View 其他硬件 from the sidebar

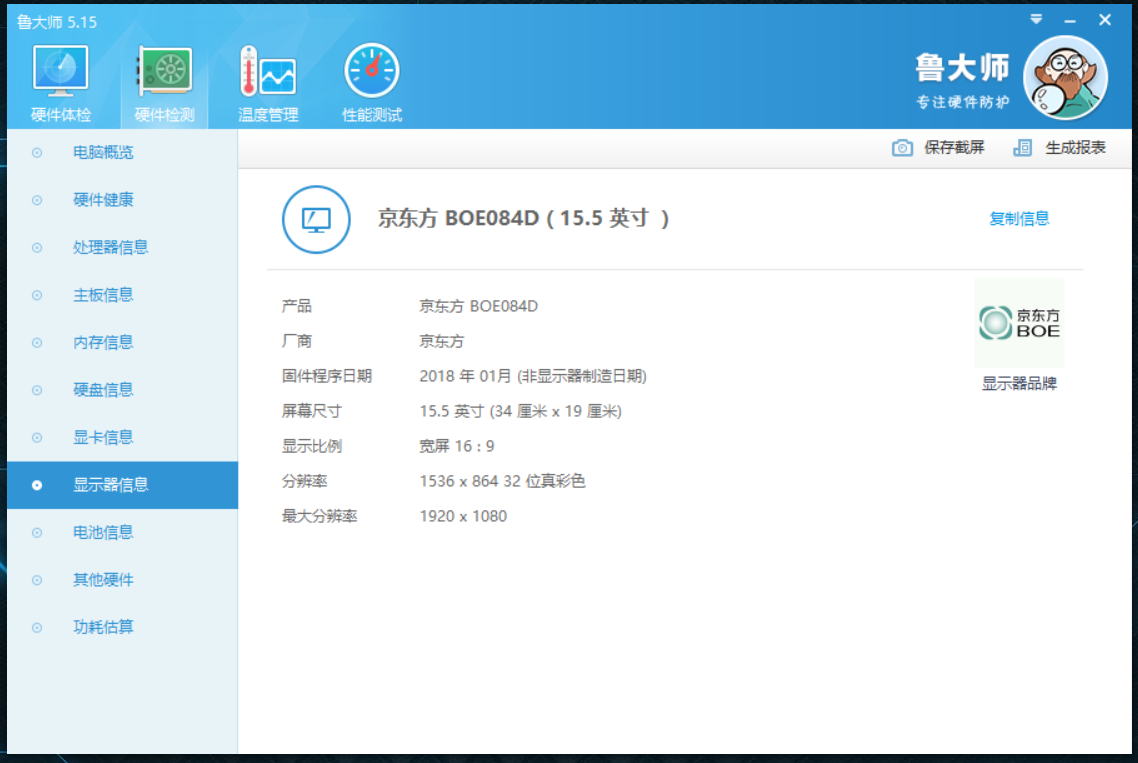tap(123, 580)
